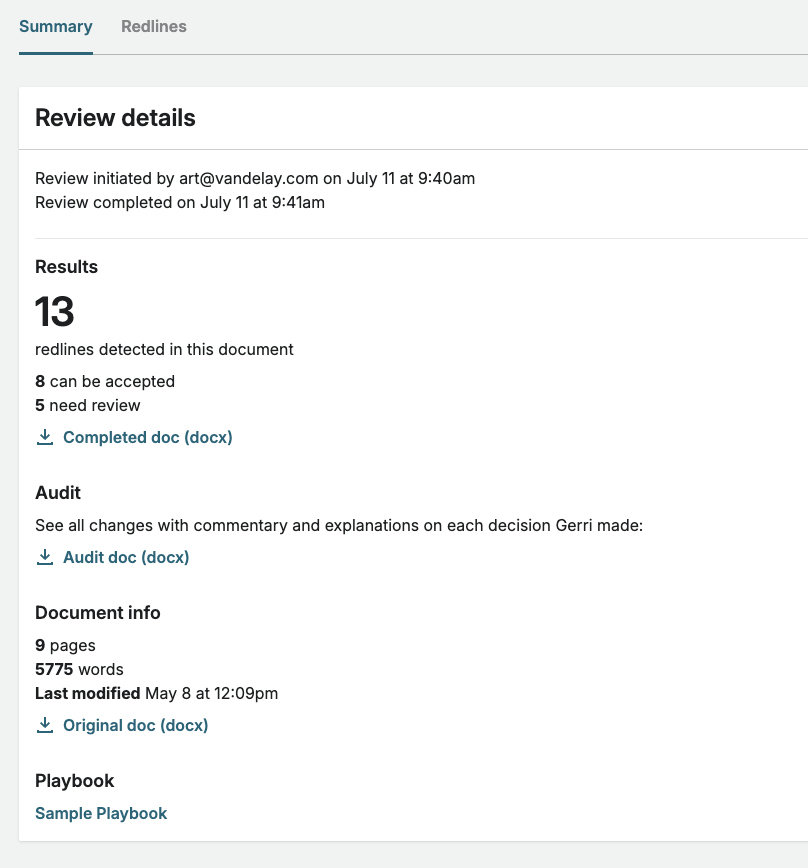Viewport: 808px width, 868px height.
Task: Download the Completed doc (docx) link
Action: [148, 437]
